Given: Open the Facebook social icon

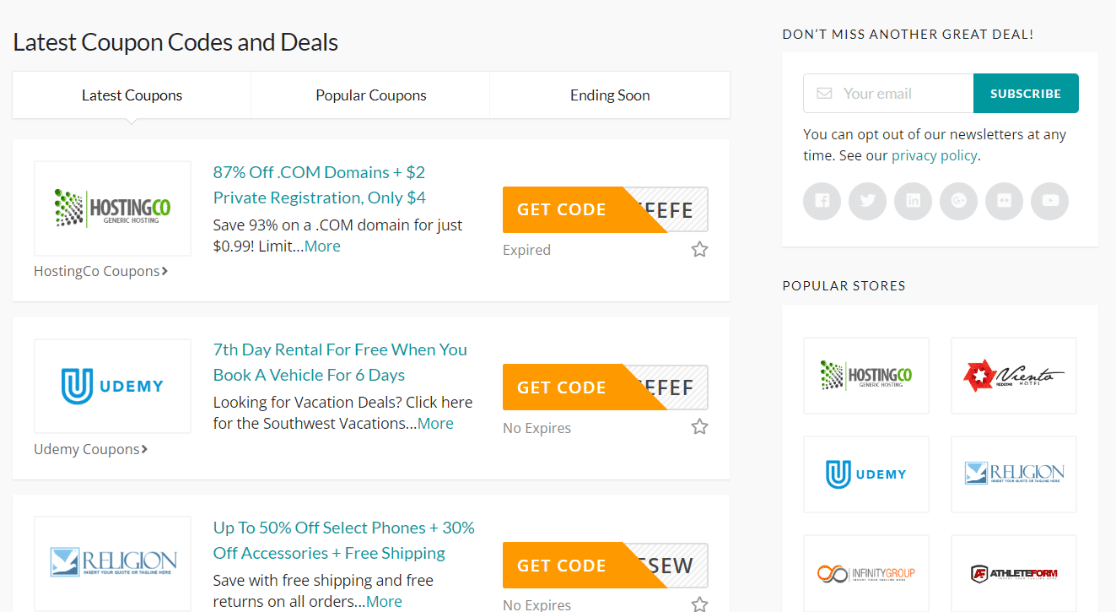Looking at the screenshot, I should coord(821,201).
